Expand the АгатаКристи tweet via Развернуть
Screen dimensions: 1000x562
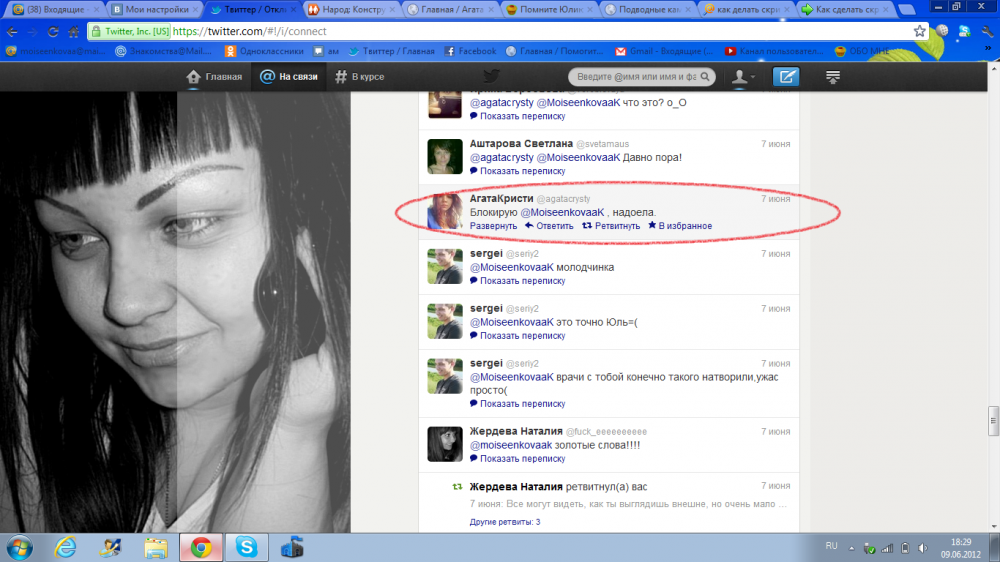point(493,226)
